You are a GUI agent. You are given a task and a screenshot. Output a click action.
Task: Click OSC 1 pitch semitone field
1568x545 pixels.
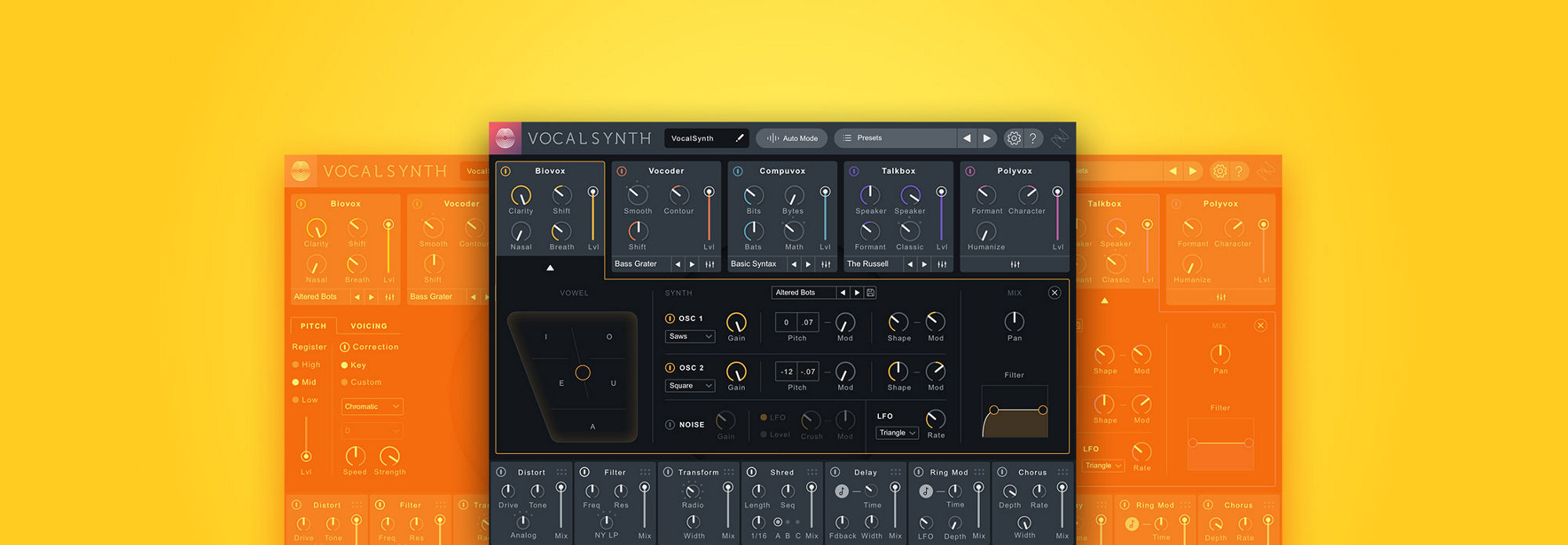[x=786, y=322]
